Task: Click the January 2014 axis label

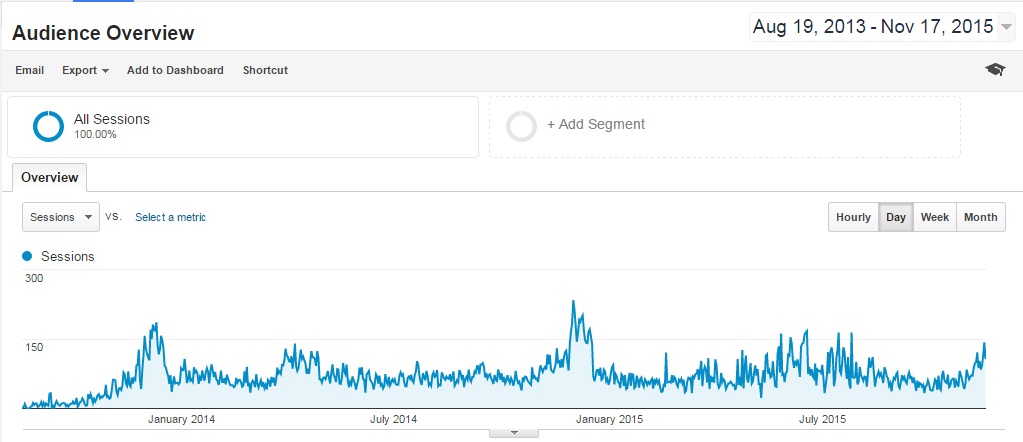Action: 181,419
